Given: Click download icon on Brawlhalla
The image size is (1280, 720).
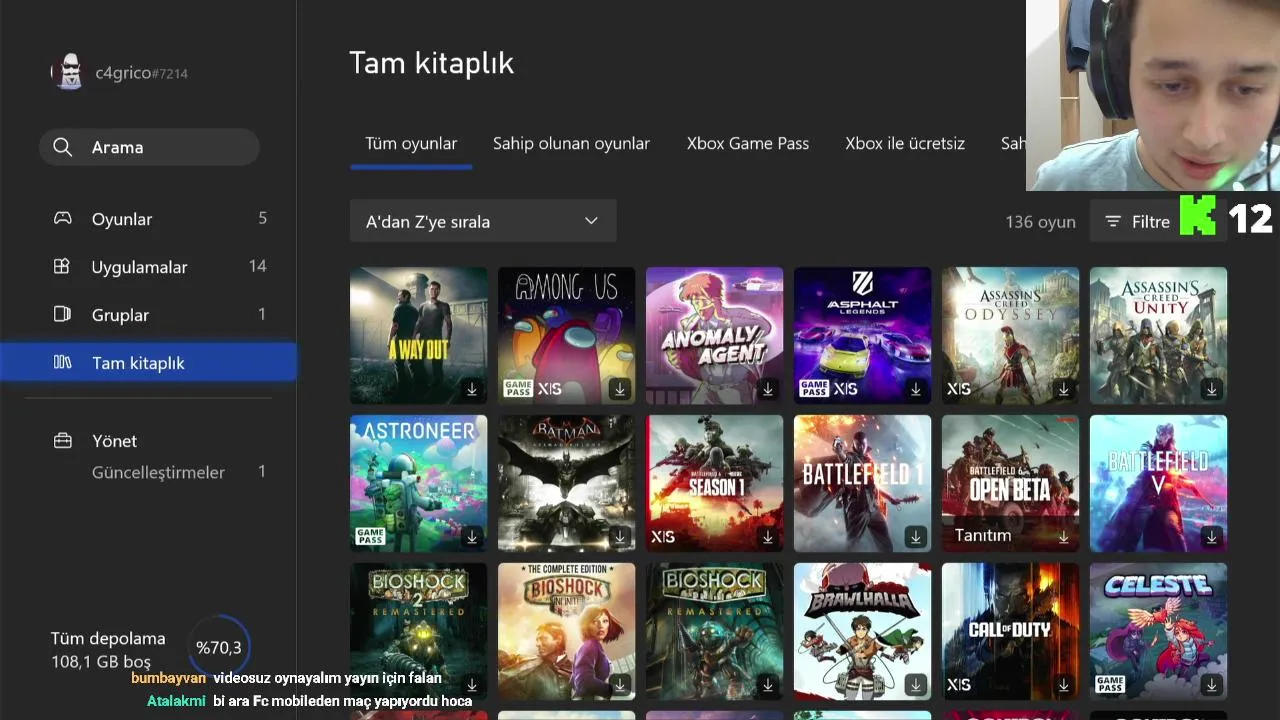Looking at the screenshot, I should [916, 685].
